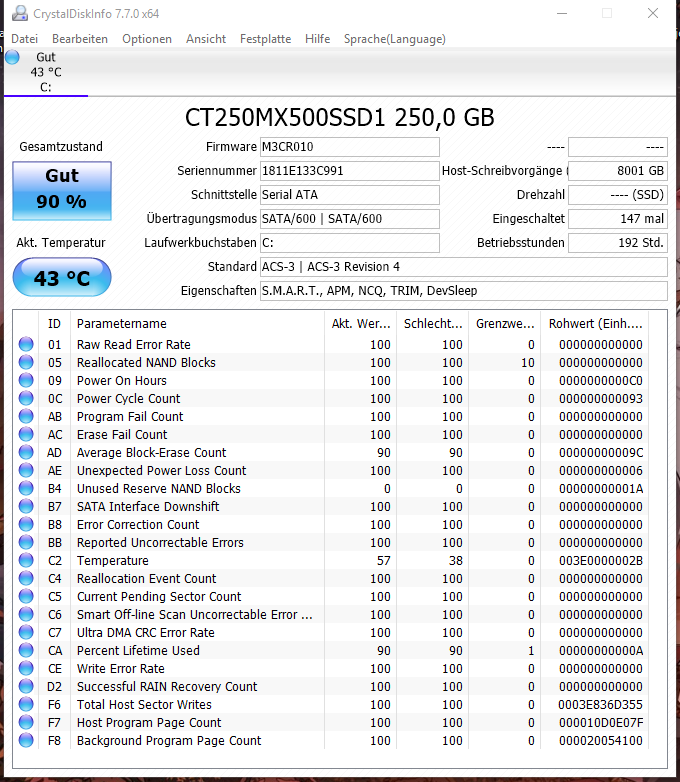Open the Ansicht menu
The height and width of the screenshot is (782, 680).
(x=206, y=39)
